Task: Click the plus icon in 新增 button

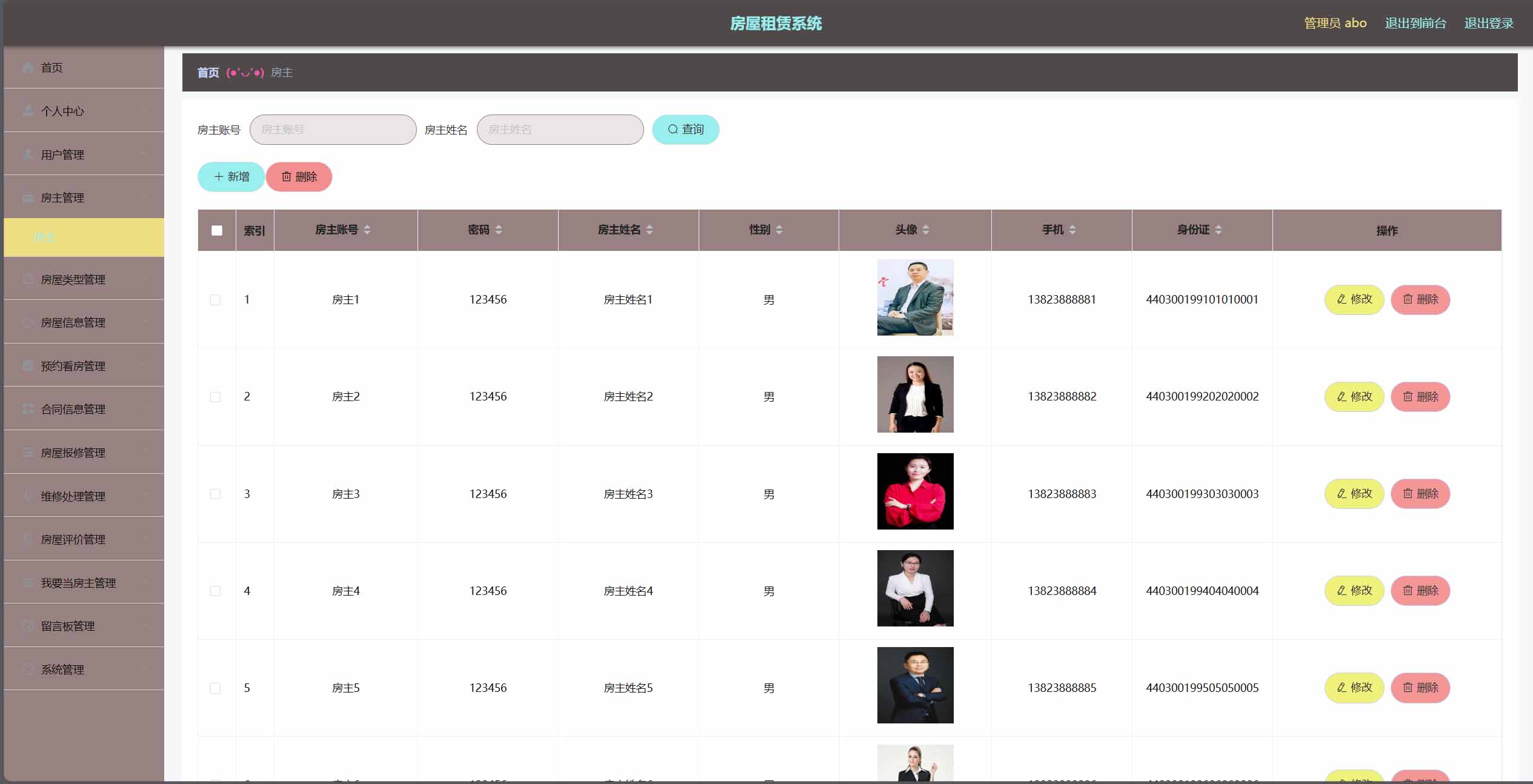Action: click(x=219, y=176)
